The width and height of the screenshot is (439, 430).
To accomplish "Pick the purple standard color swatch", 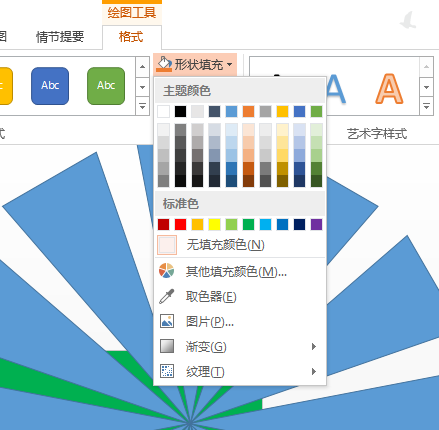I will (316, 224).
